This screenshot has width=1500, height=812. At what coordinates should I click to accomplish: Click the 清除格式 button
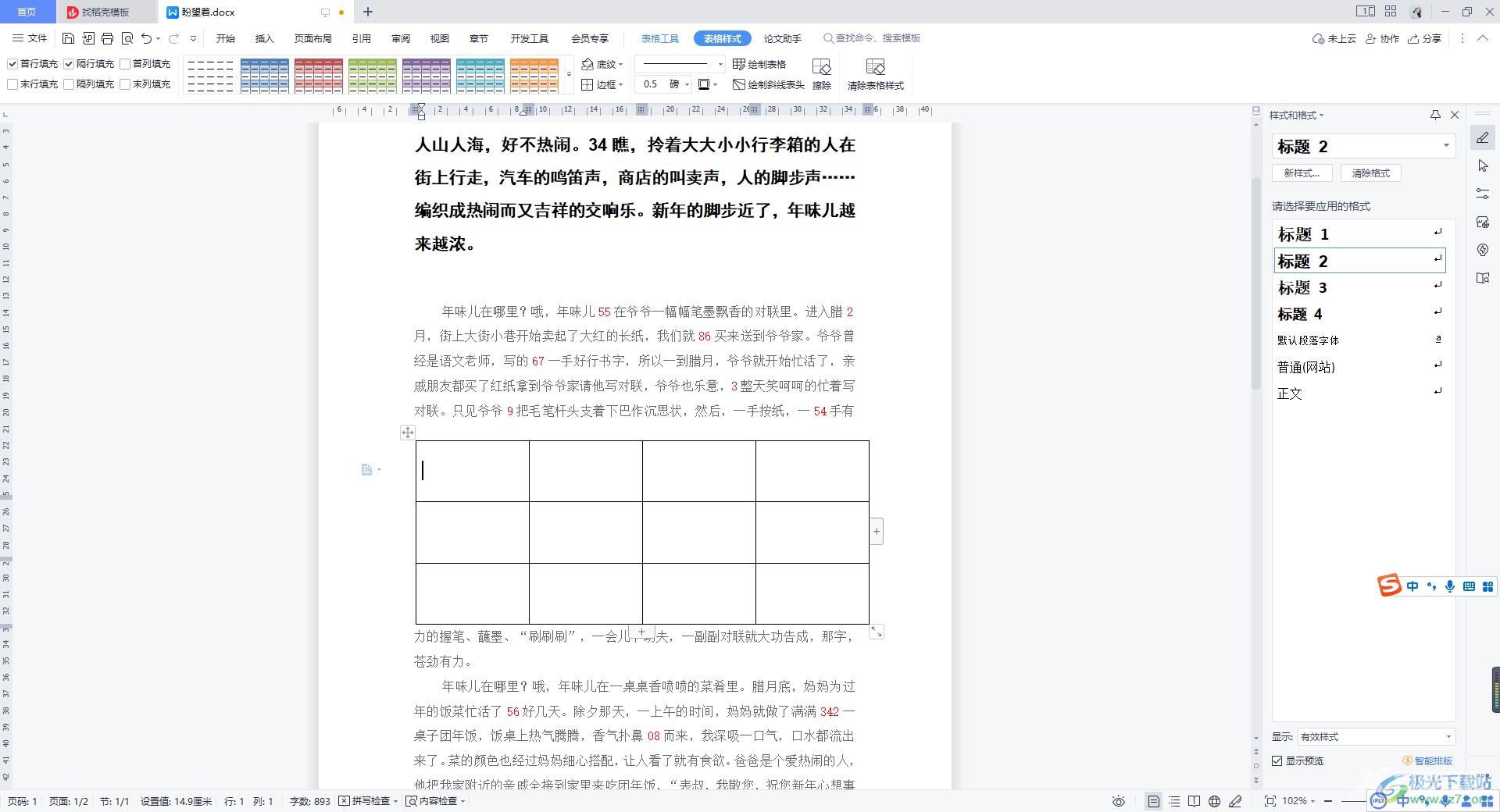(1371, 173)
